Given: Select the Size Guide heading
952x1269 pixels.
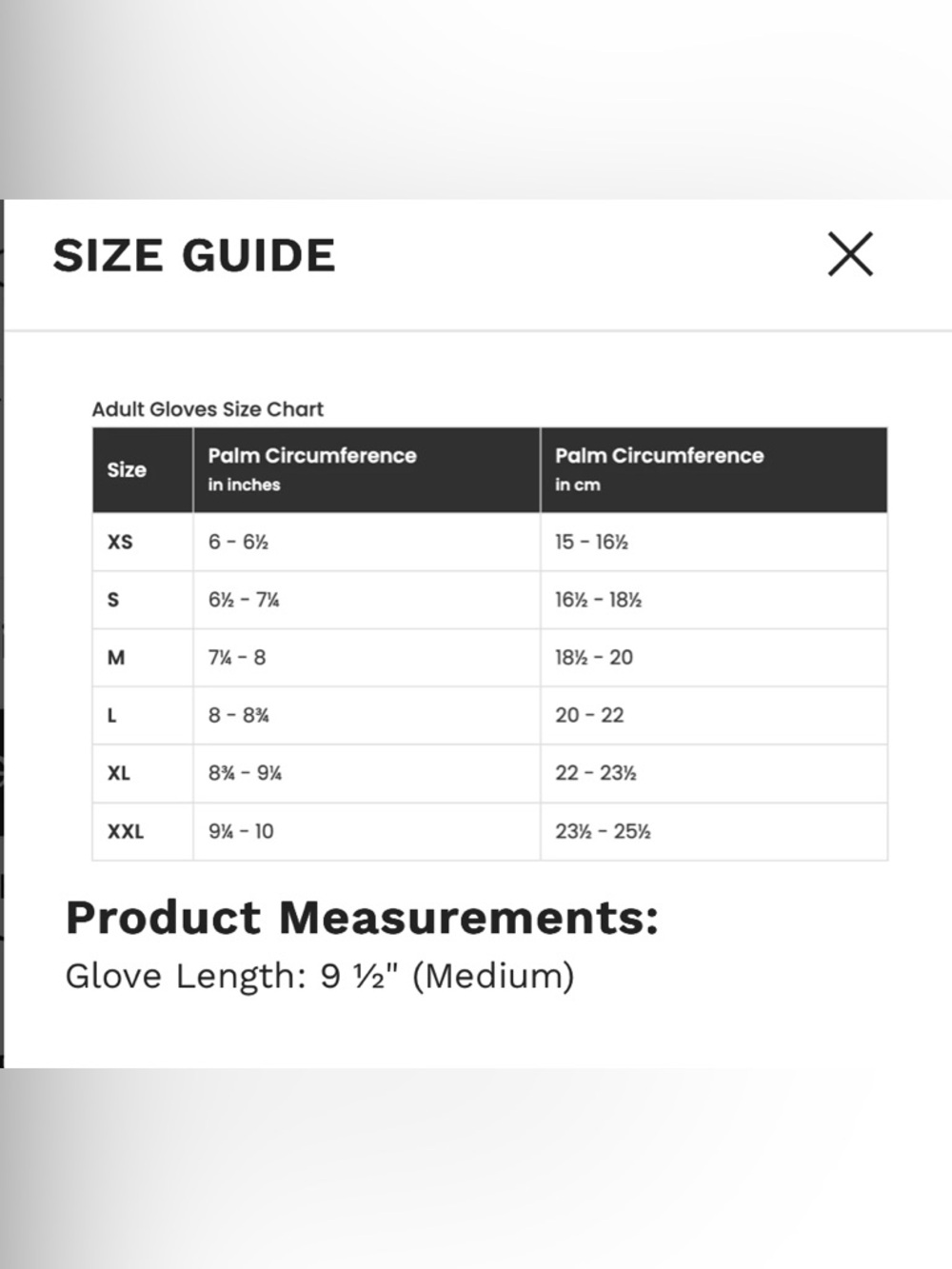Looking at the screenshot, I should 194,255.
